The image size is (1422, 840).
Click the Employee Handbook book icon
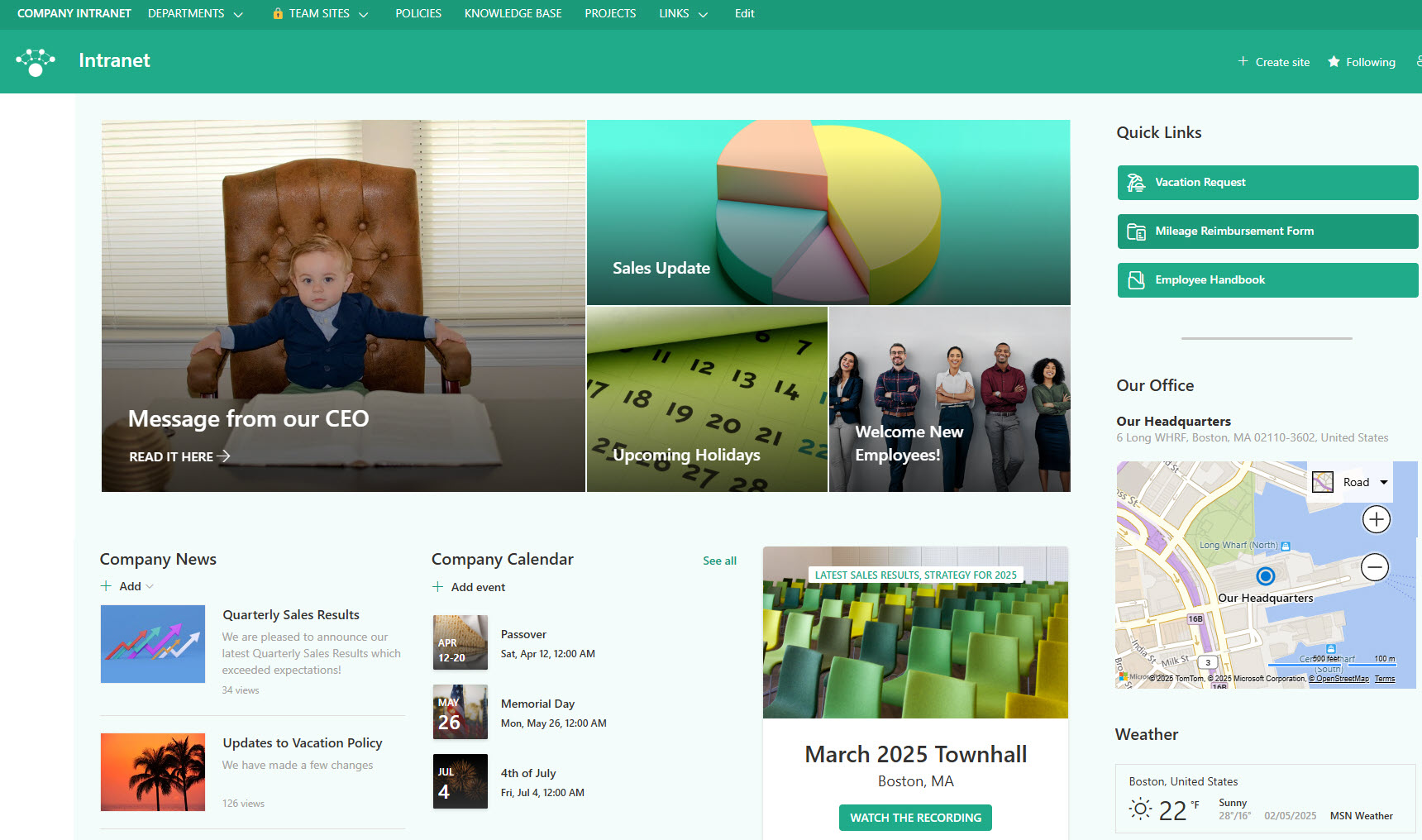(x=1136, y=280)
